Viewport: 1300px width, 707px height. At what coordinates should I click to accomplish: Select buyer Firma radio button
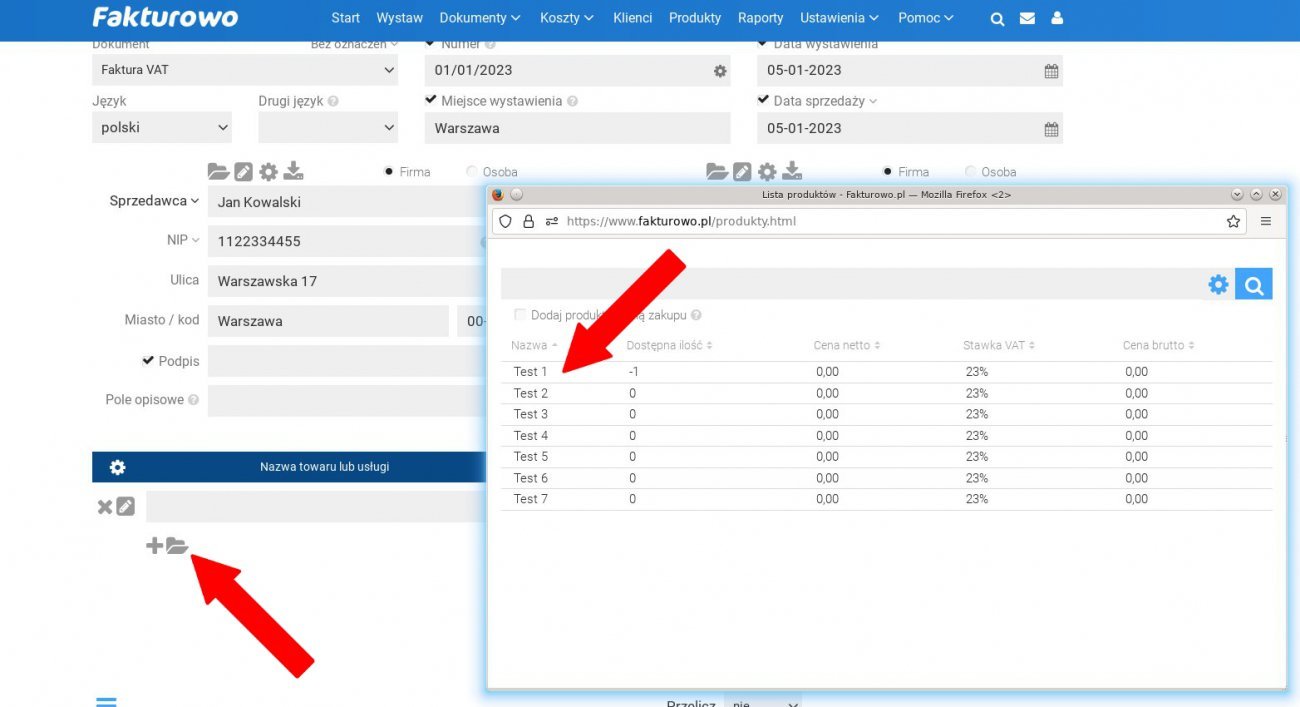(x=887, y=171)
